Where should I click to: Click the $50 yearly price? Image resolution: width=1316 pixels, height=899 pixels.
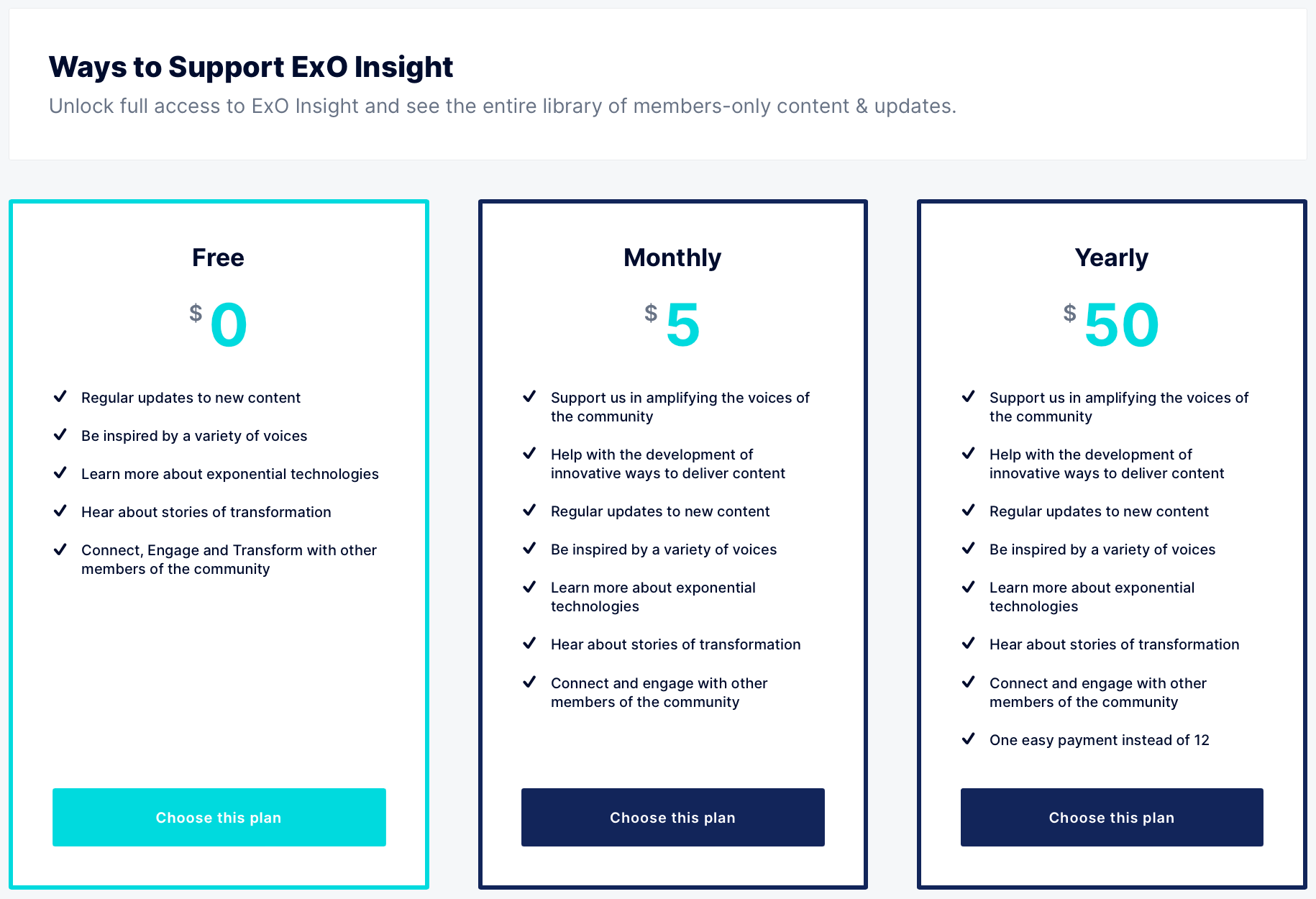1112,324
